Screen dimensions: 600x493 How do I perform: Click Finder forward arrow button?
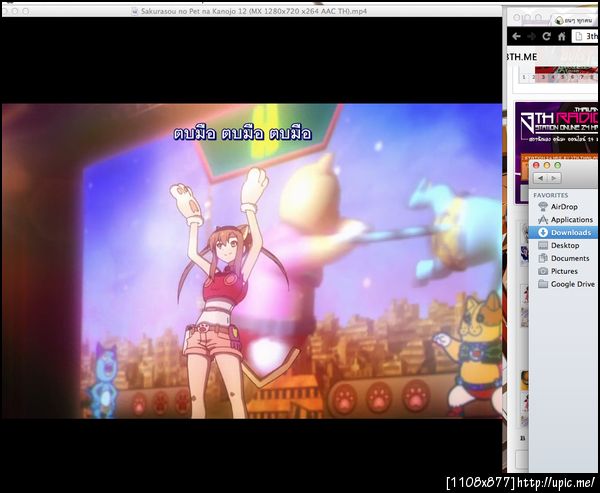(x=554, y=178)
